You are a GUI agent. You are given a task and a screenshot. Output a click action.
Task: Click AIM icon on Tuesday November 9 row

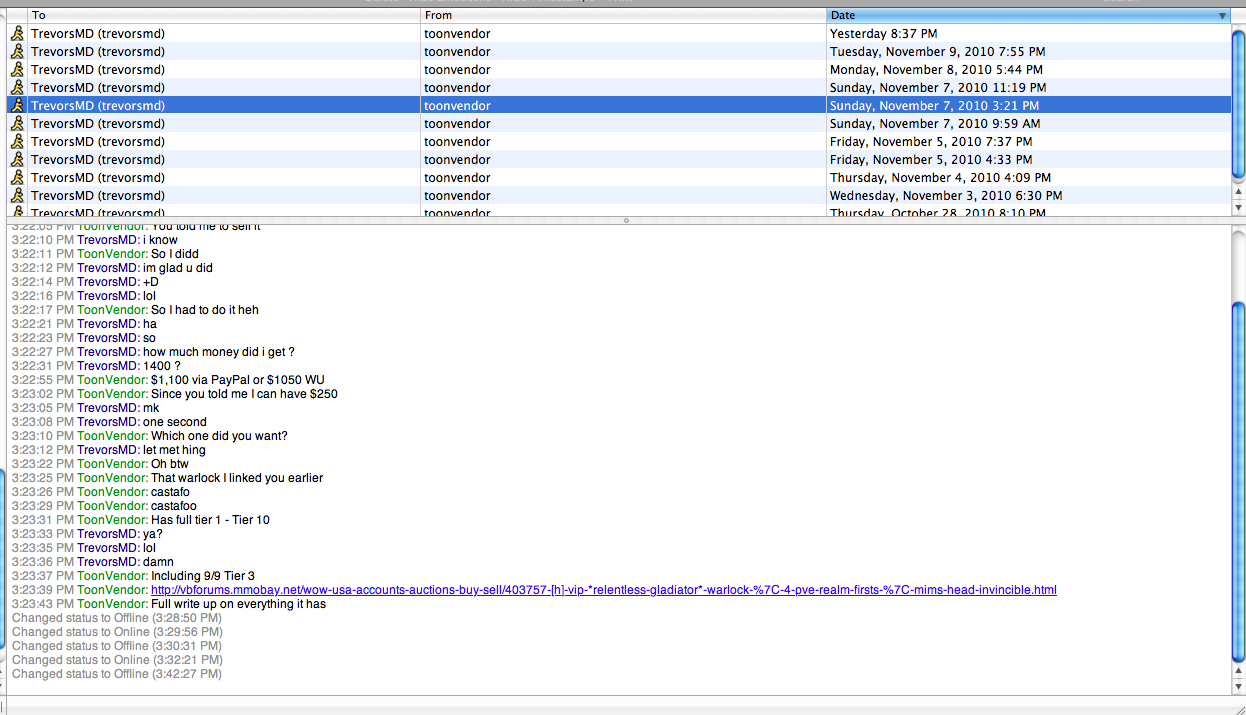coord(17,51)
